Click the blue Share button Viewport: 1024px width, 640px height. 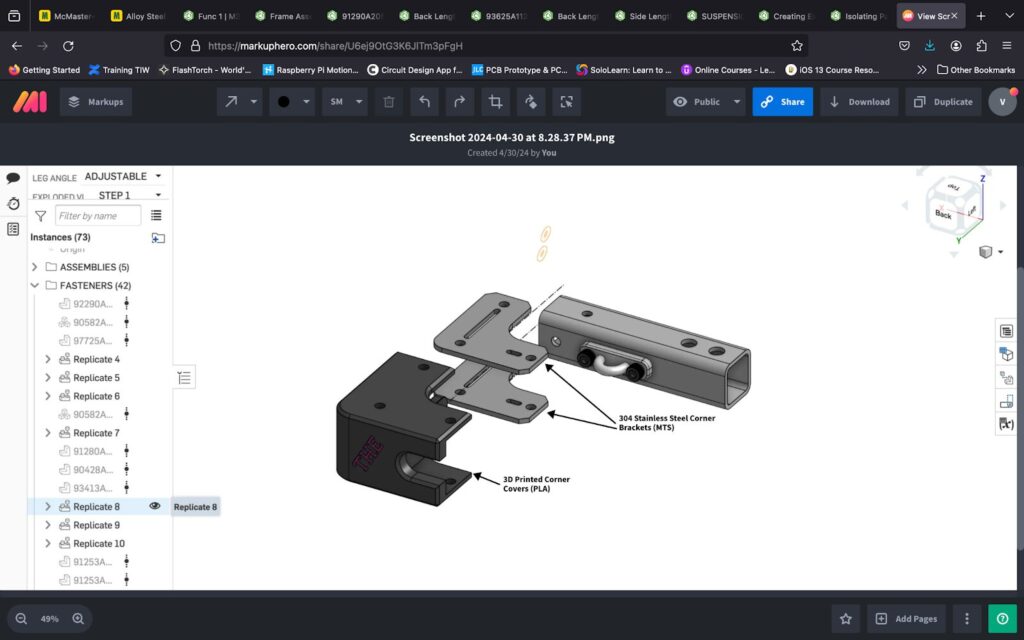point(782,102)
